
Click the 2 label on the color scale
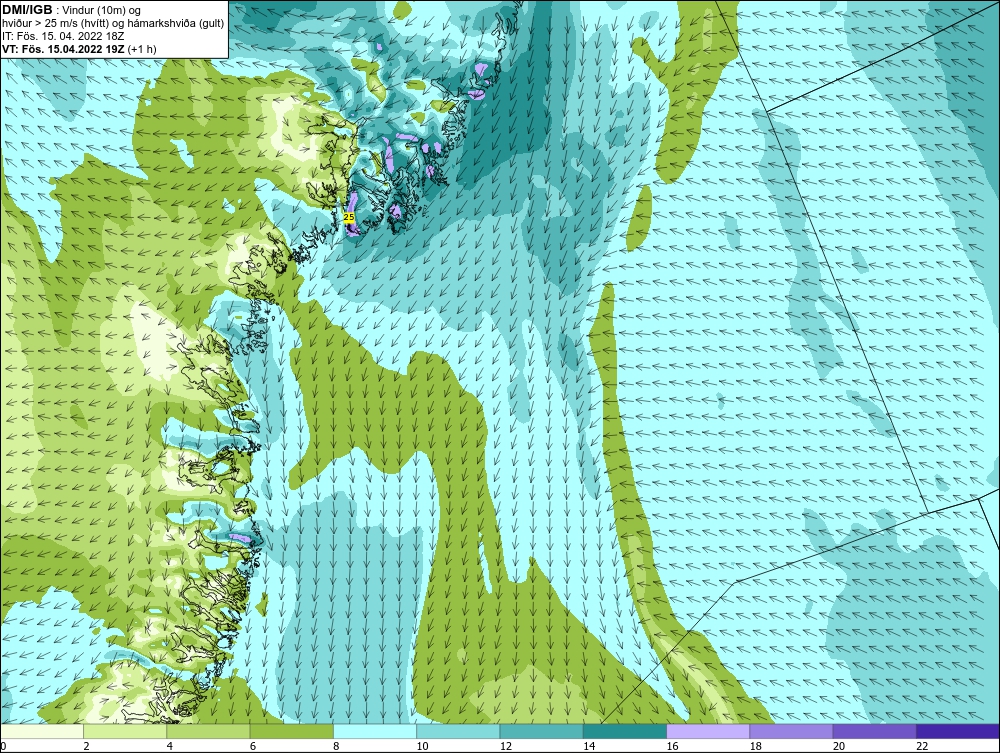click(x=86, y=747)
